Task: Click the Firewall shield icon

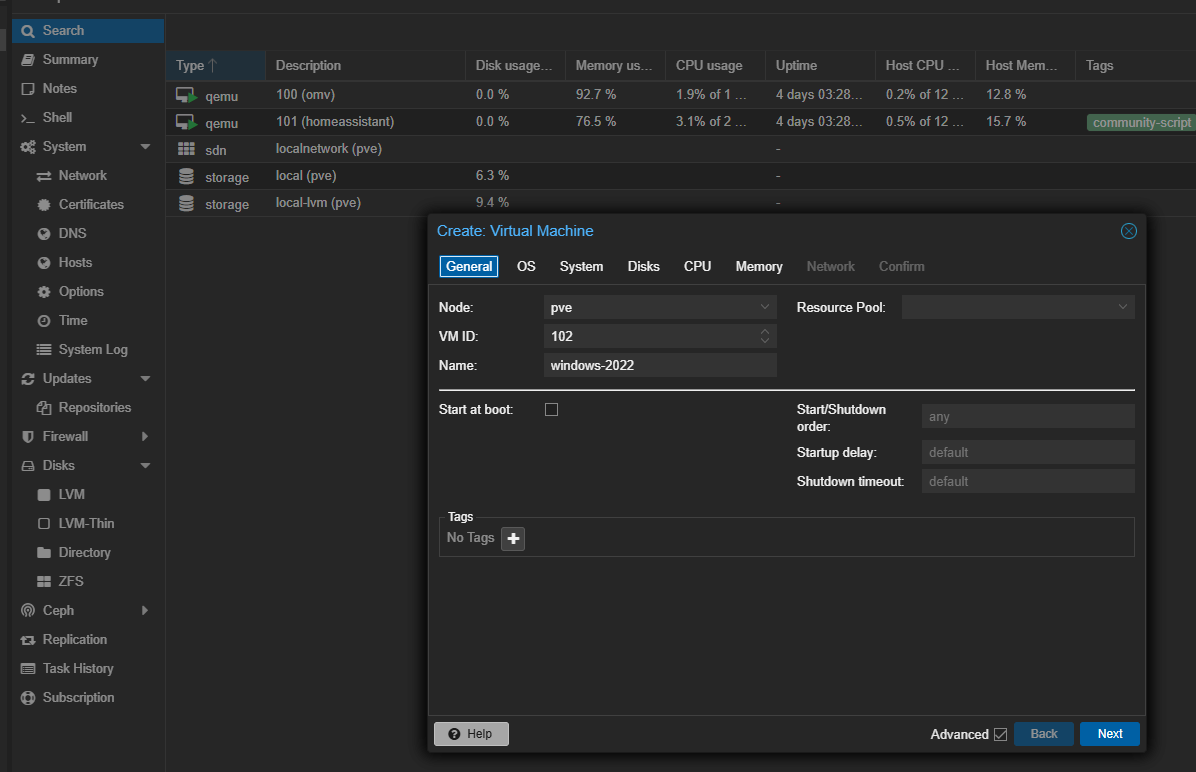Action: 28,437
